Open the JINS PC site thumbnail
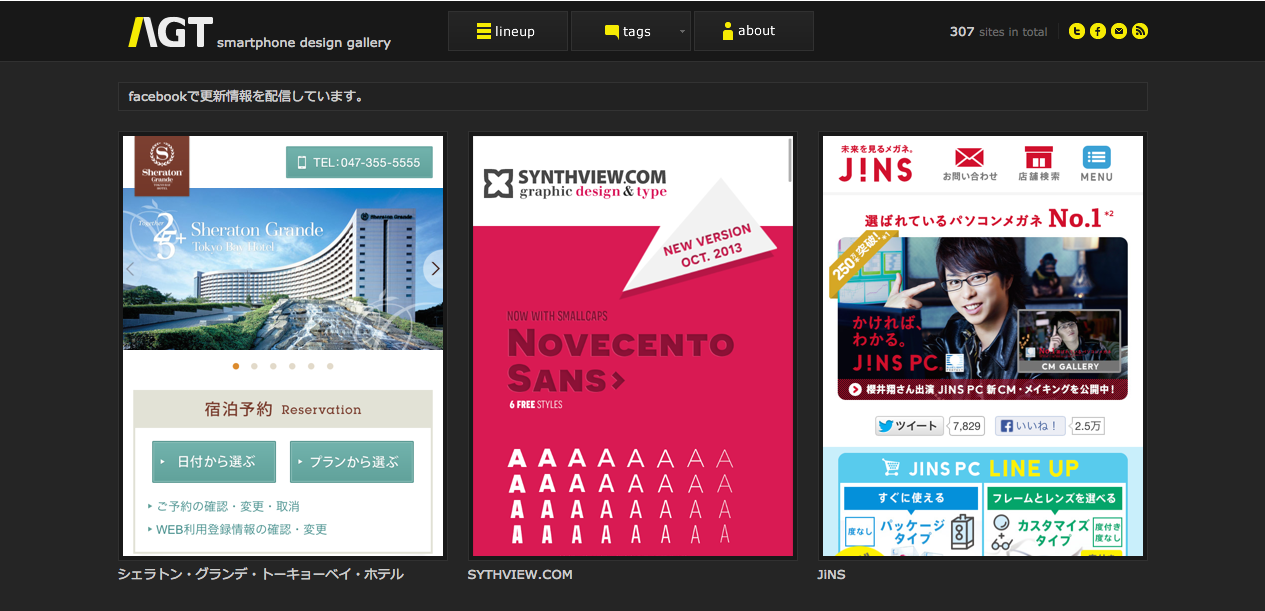1265x611 pixels. point(983,346)
